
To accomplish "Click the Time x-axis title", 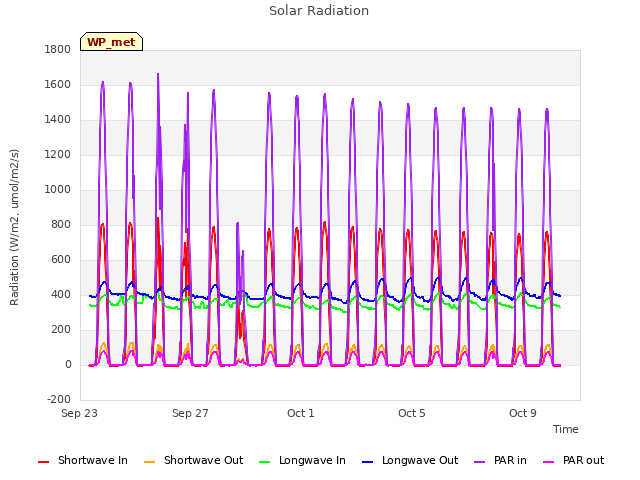I will click(x=566, y=429).
